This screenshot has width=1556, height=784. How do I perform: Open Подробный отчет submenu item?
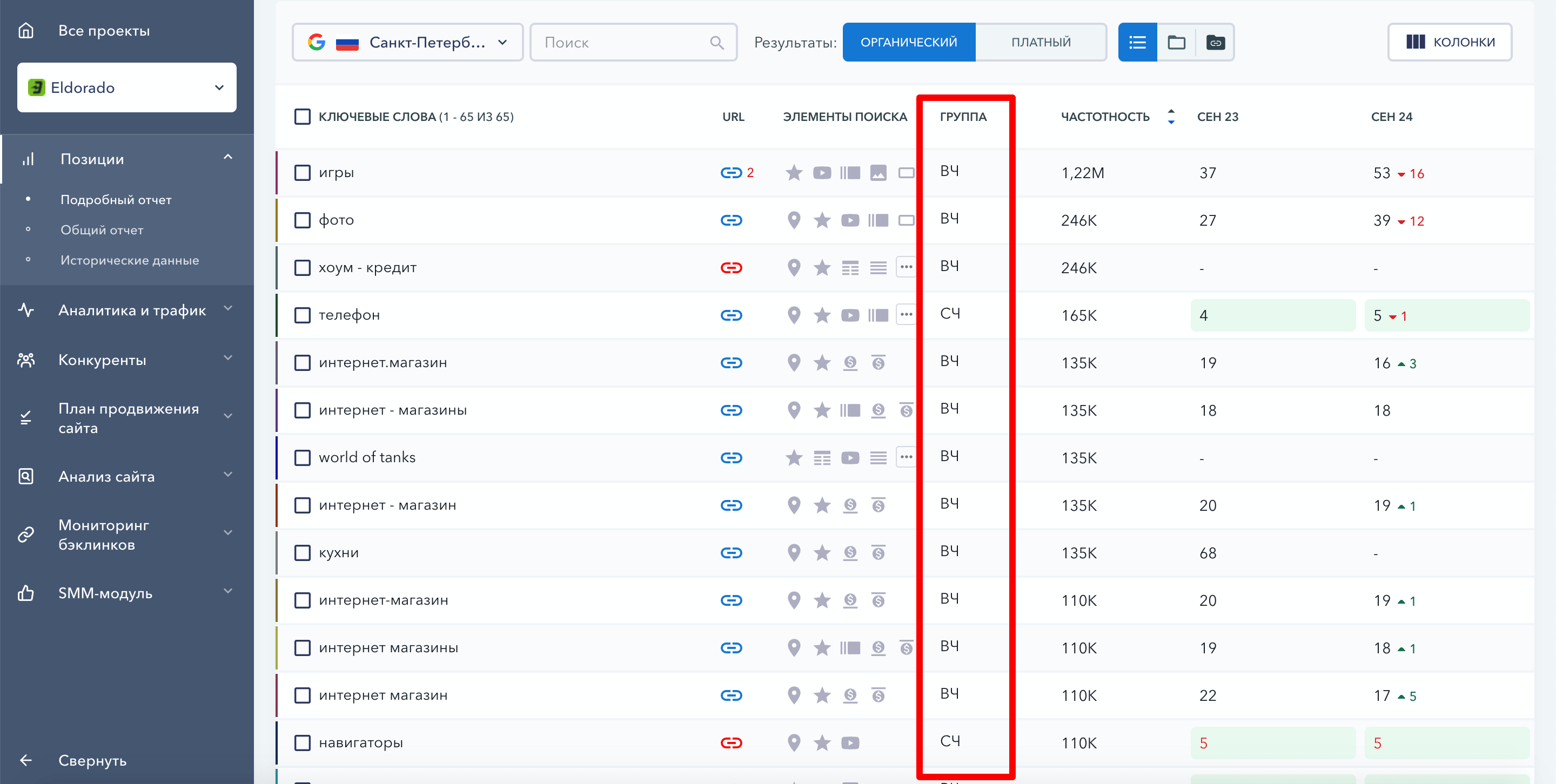[x=116, y=200]
